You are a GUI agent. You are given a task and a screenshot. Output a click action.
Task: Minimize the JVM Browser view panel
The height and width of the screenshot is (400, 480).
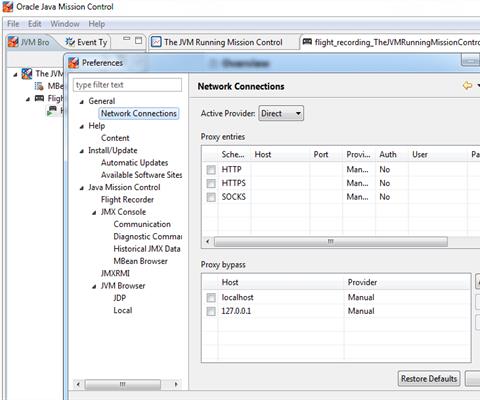coord(126,39)
